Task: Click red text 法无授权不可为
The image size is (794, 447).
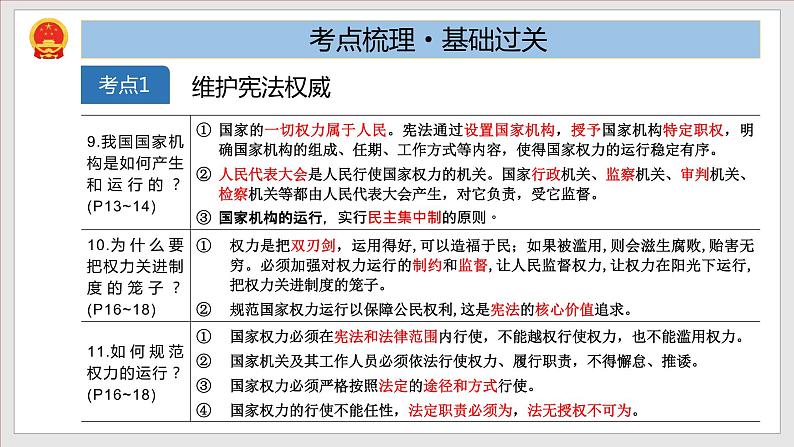Action: [x=583, y=409]
